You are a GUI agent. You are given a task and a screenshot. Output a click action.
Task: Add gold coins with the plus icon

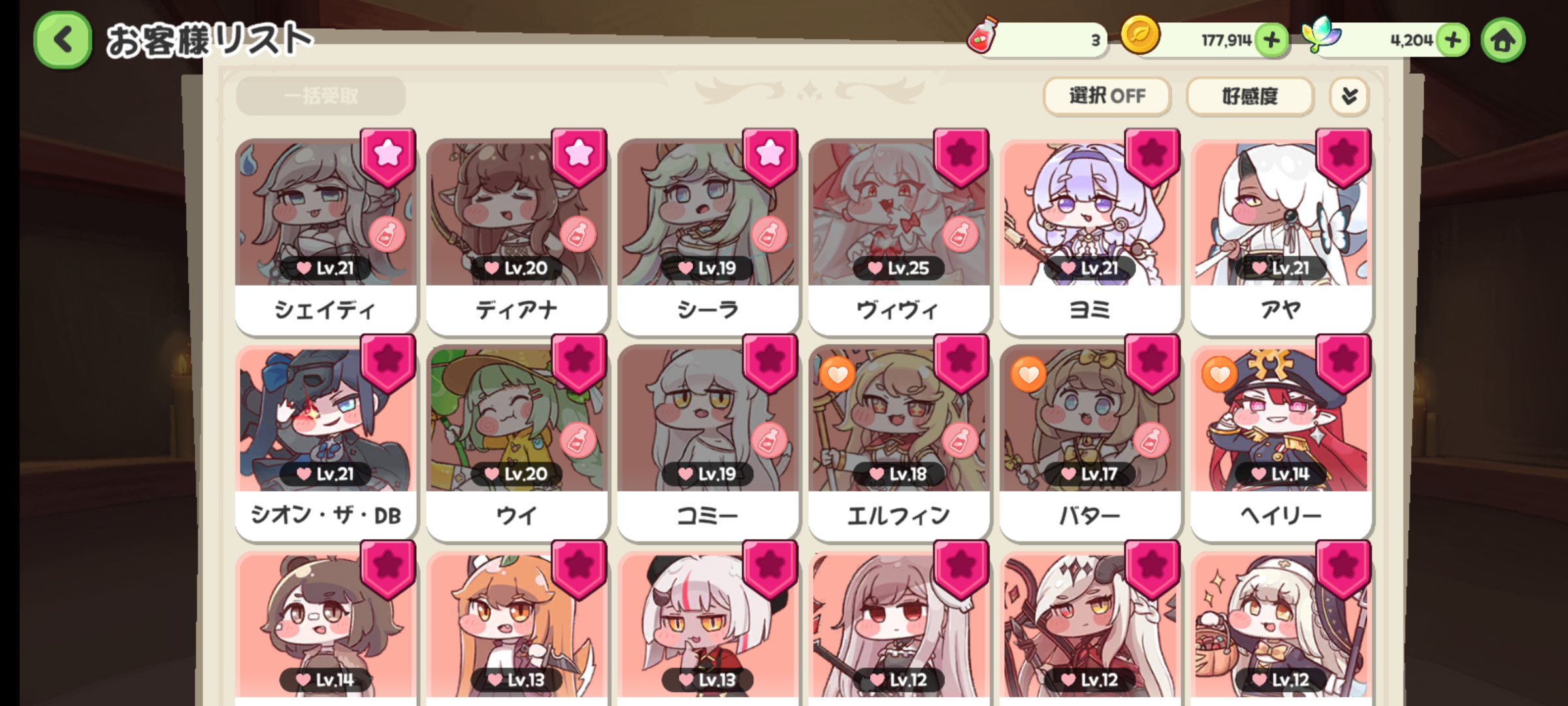click(x=1271, y=41)
